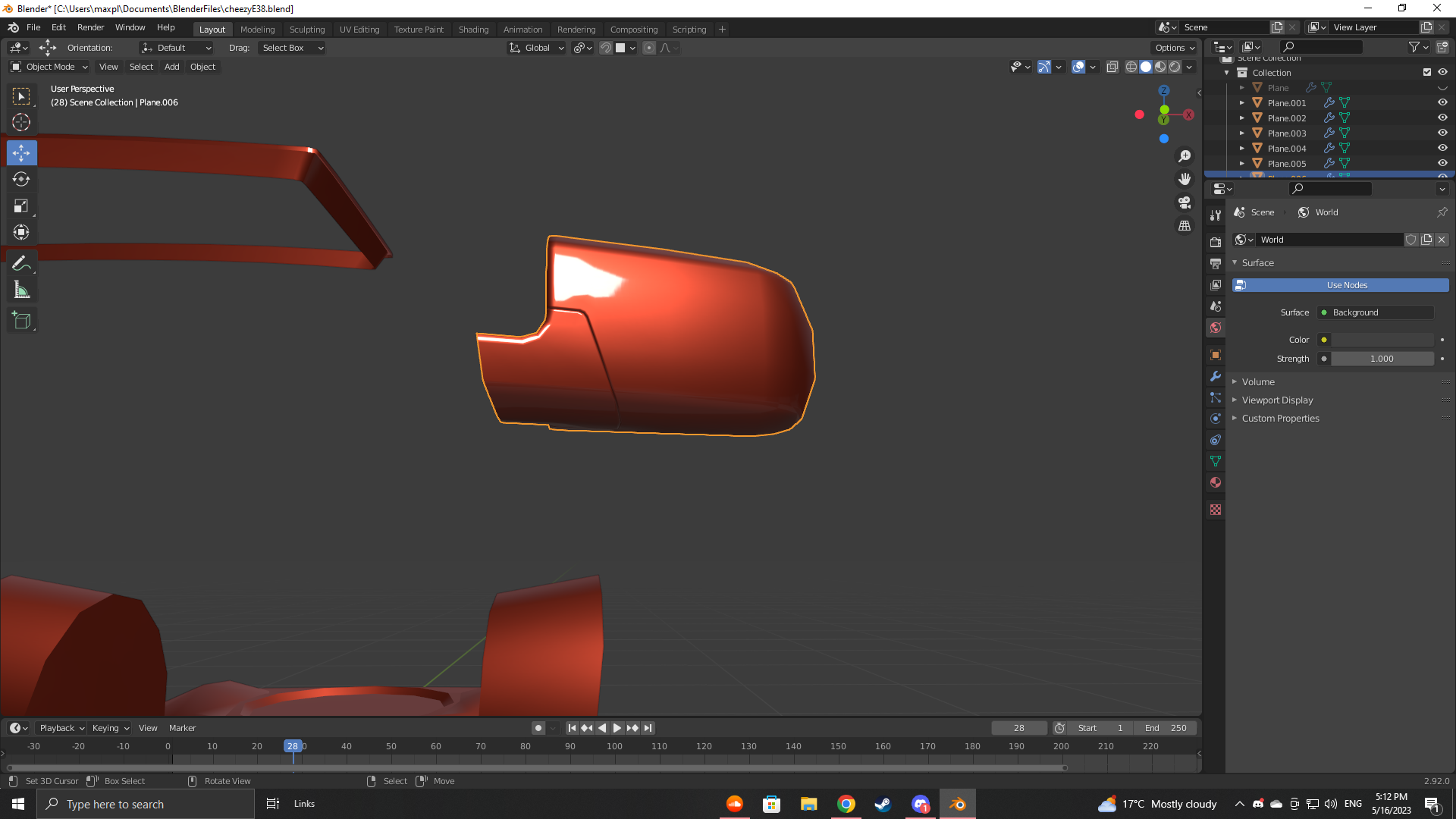Expand the Volume panel
This screenshot has height=819, width=1456.
(1258, 382)
